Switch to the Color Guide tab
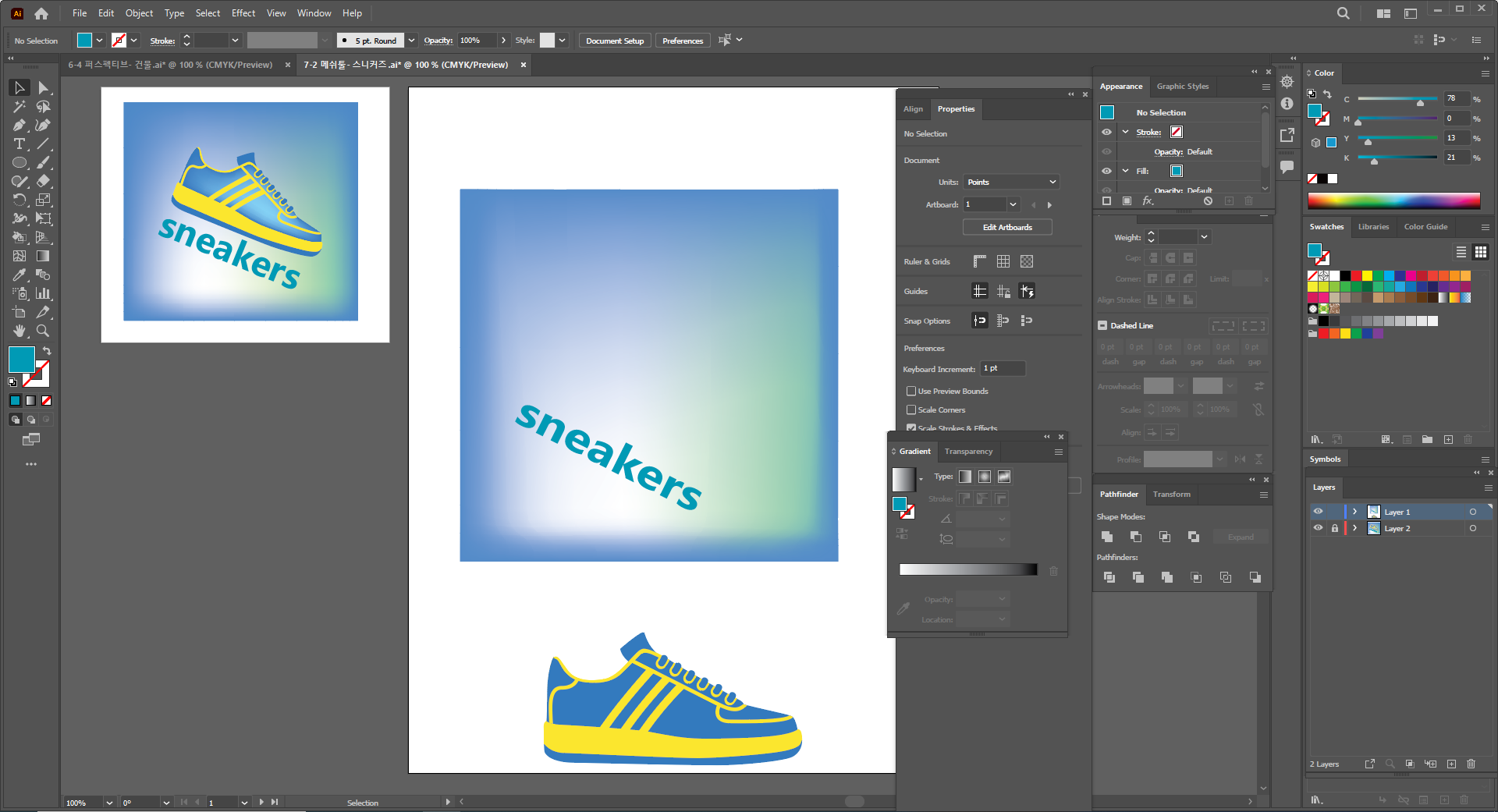This screenshot has width=1498, height=812. click(1425, 227)
